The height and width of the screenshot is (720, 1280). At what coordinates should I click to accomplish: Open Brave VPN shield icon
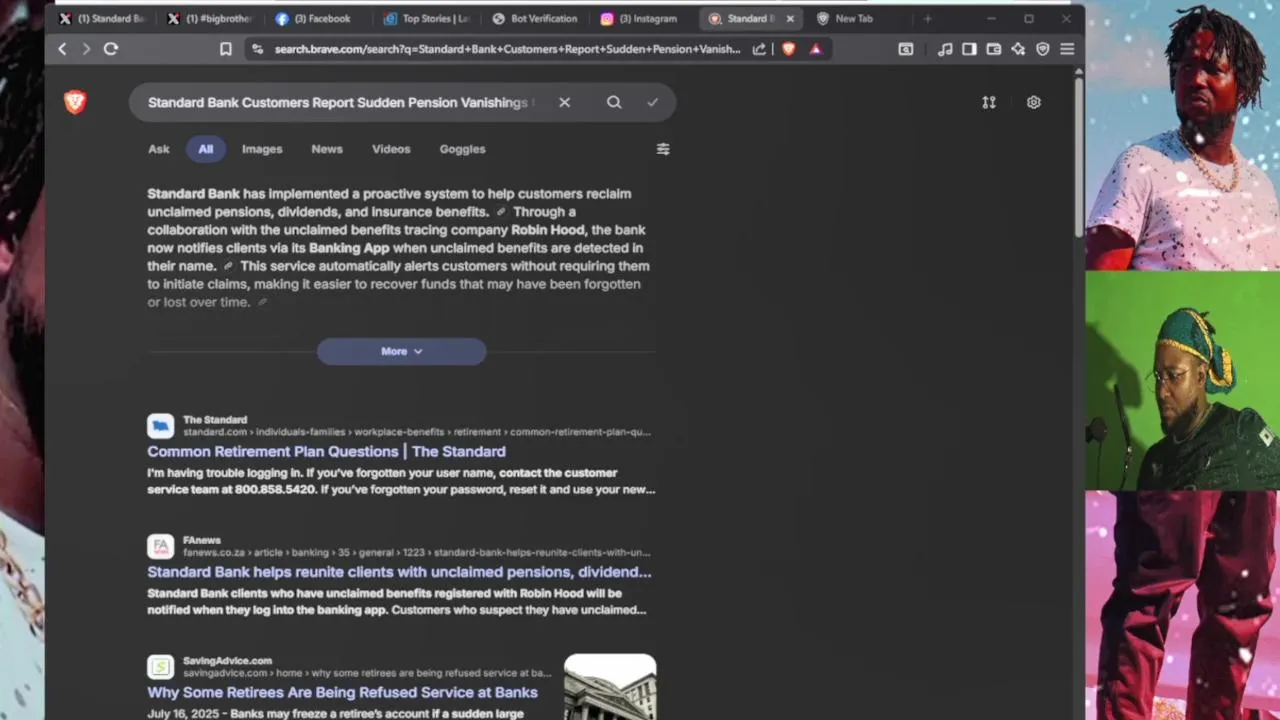(x=1043, y=48)
